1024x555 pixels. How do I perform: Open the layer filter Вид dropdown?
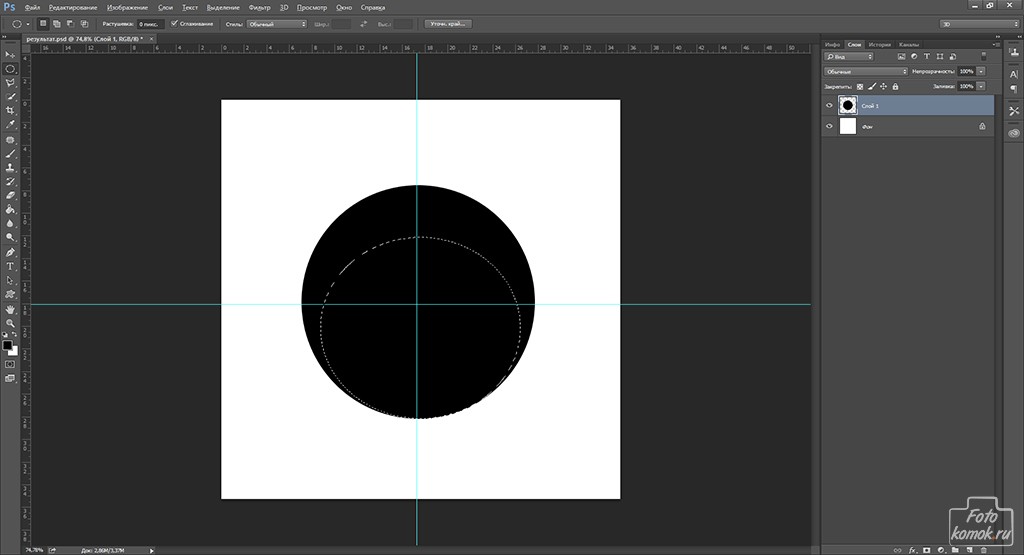click(848, 57)
